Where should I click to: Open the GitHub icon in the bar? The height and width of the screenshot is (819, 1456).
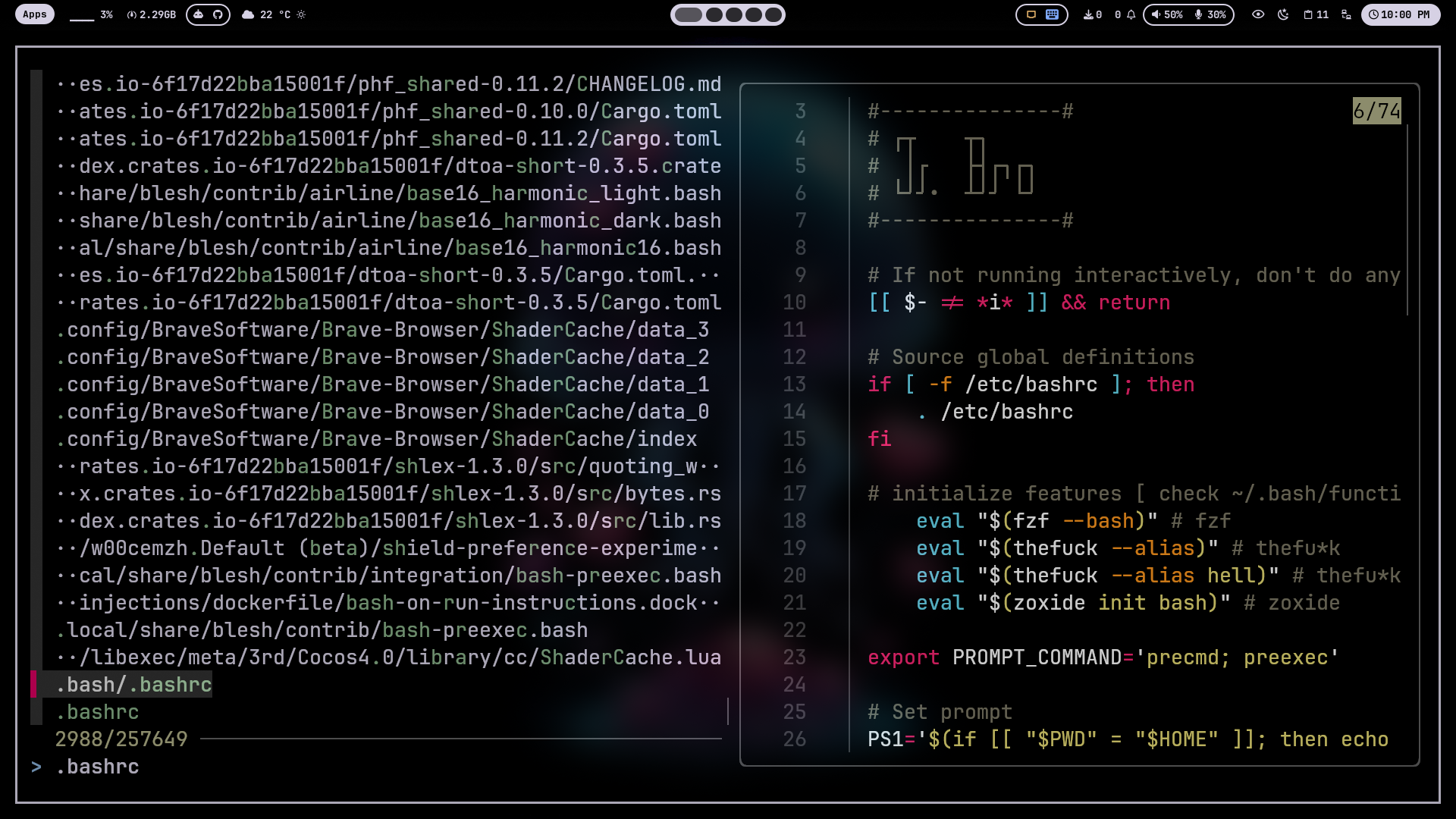click(218, 14)
